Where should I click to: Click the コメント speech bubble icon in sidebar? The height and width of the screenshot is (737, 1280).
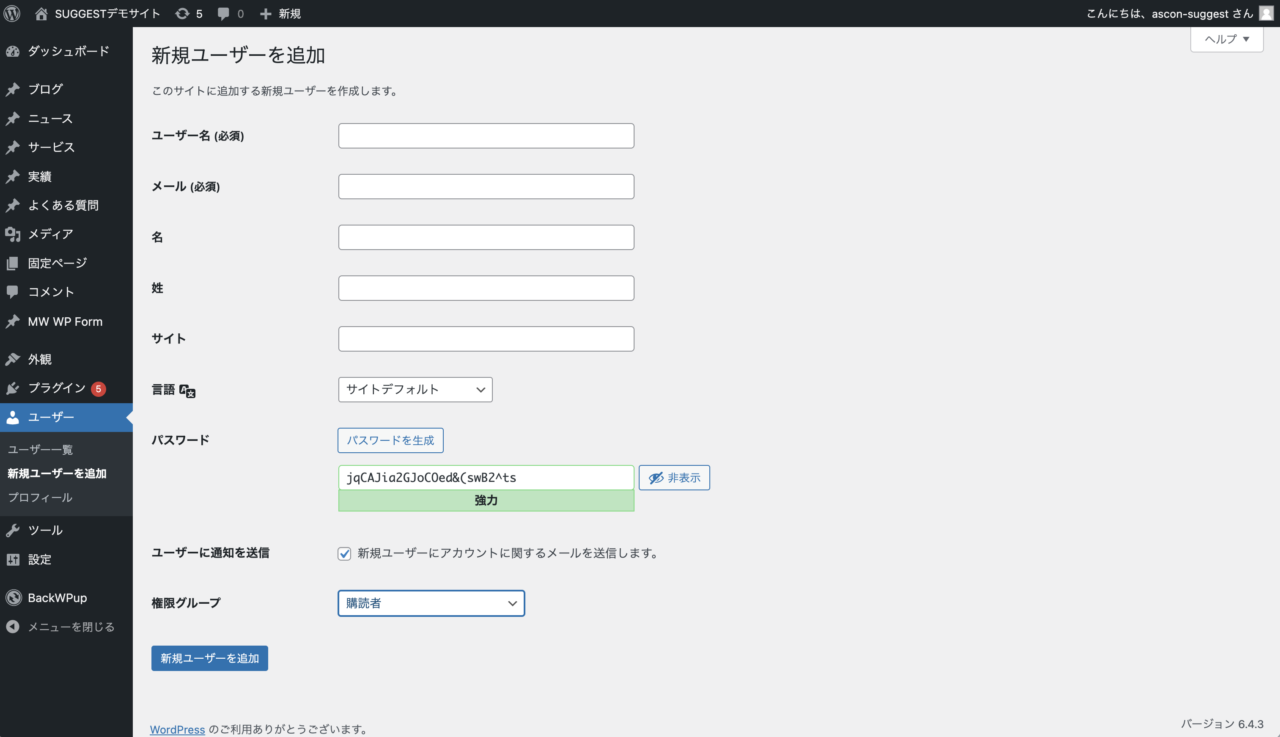coord(13,292)
